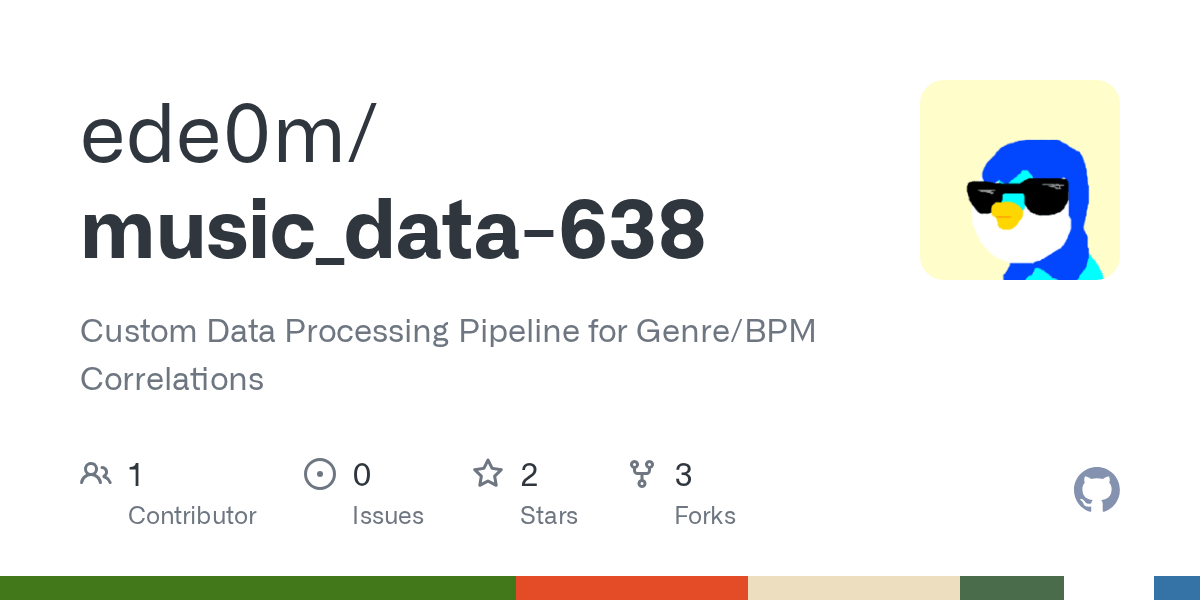1200x600 pixels.
Task: Click the contributor count number 1
Action: (x=135, y=474)
